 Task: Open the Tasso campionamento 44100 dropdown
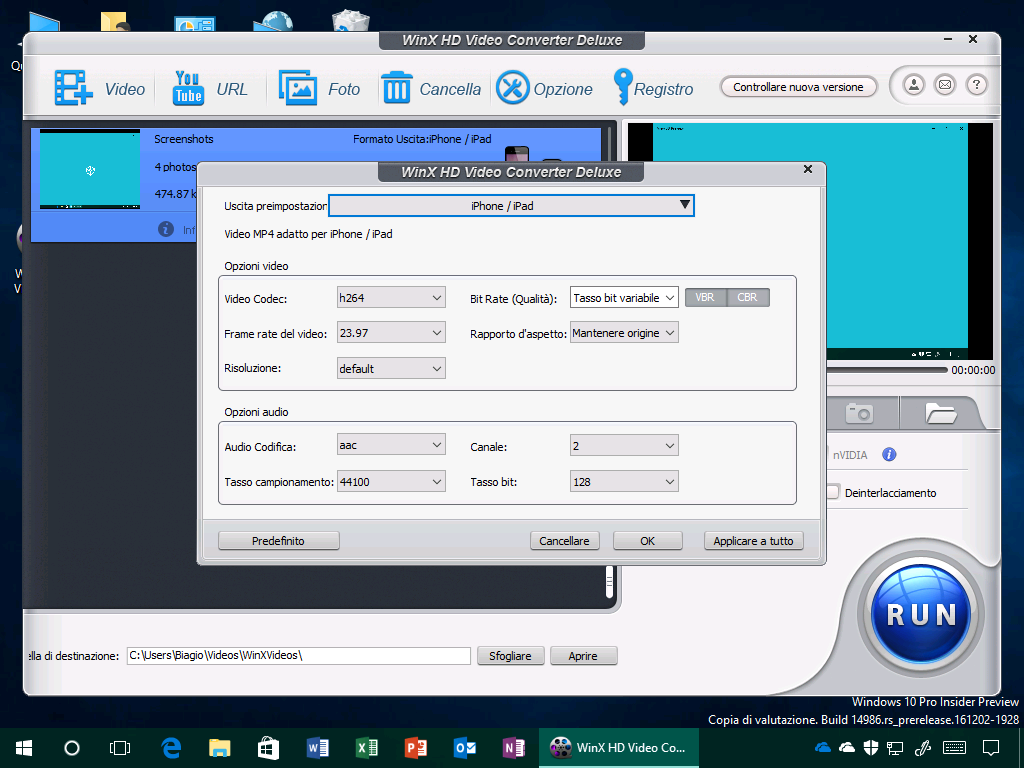pos(391,481)
